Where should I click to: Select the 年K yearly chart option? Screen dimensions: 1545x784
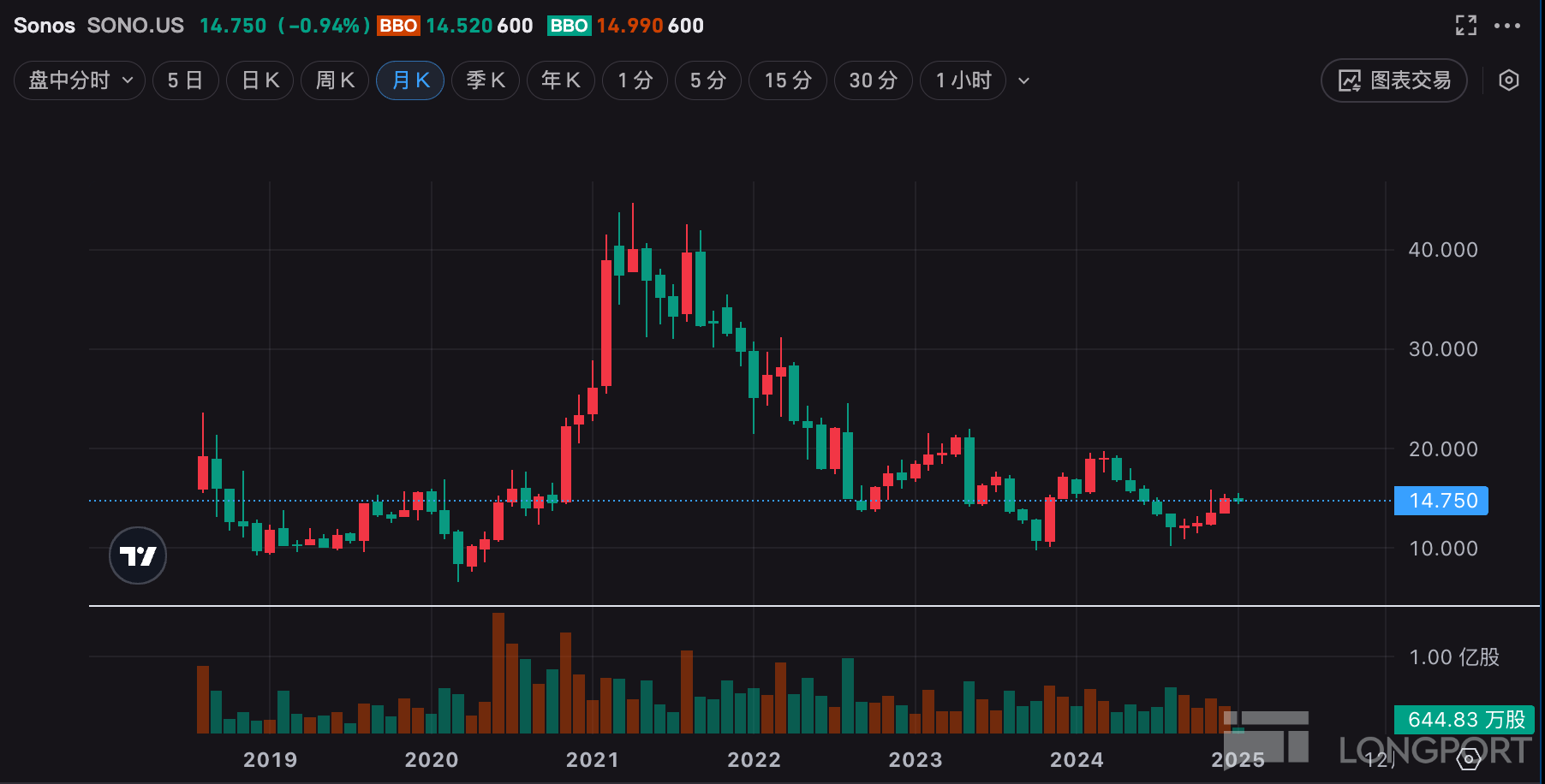(561, 80)
